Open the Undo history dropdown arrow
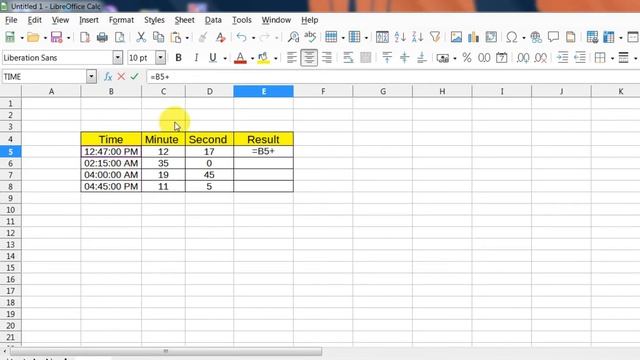Screen dimensions: 640x360 [253, 38]
